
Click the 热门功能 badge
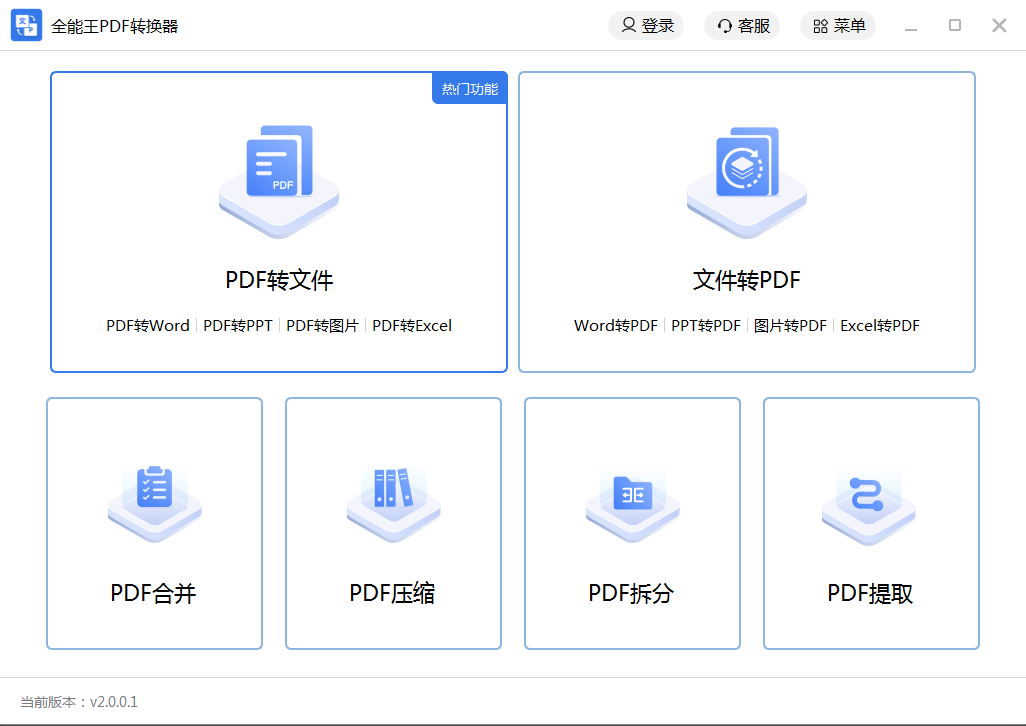point(469,88)
